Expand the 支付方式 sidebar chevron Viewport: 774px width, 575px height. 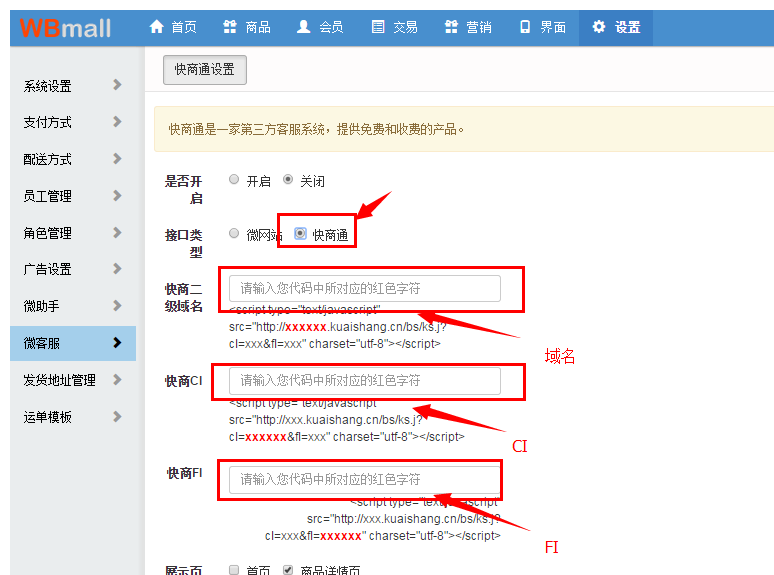(117, 122)
